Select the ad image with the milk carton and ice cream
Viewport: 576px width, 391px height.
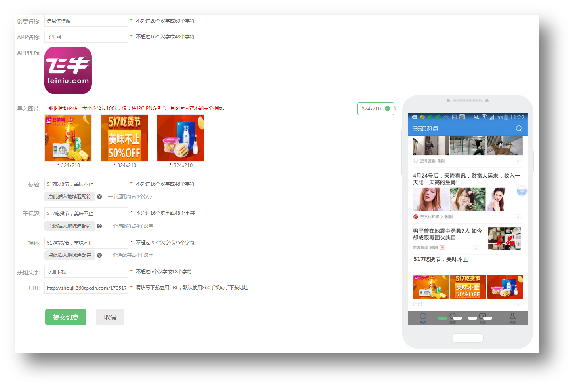(180, 138)
